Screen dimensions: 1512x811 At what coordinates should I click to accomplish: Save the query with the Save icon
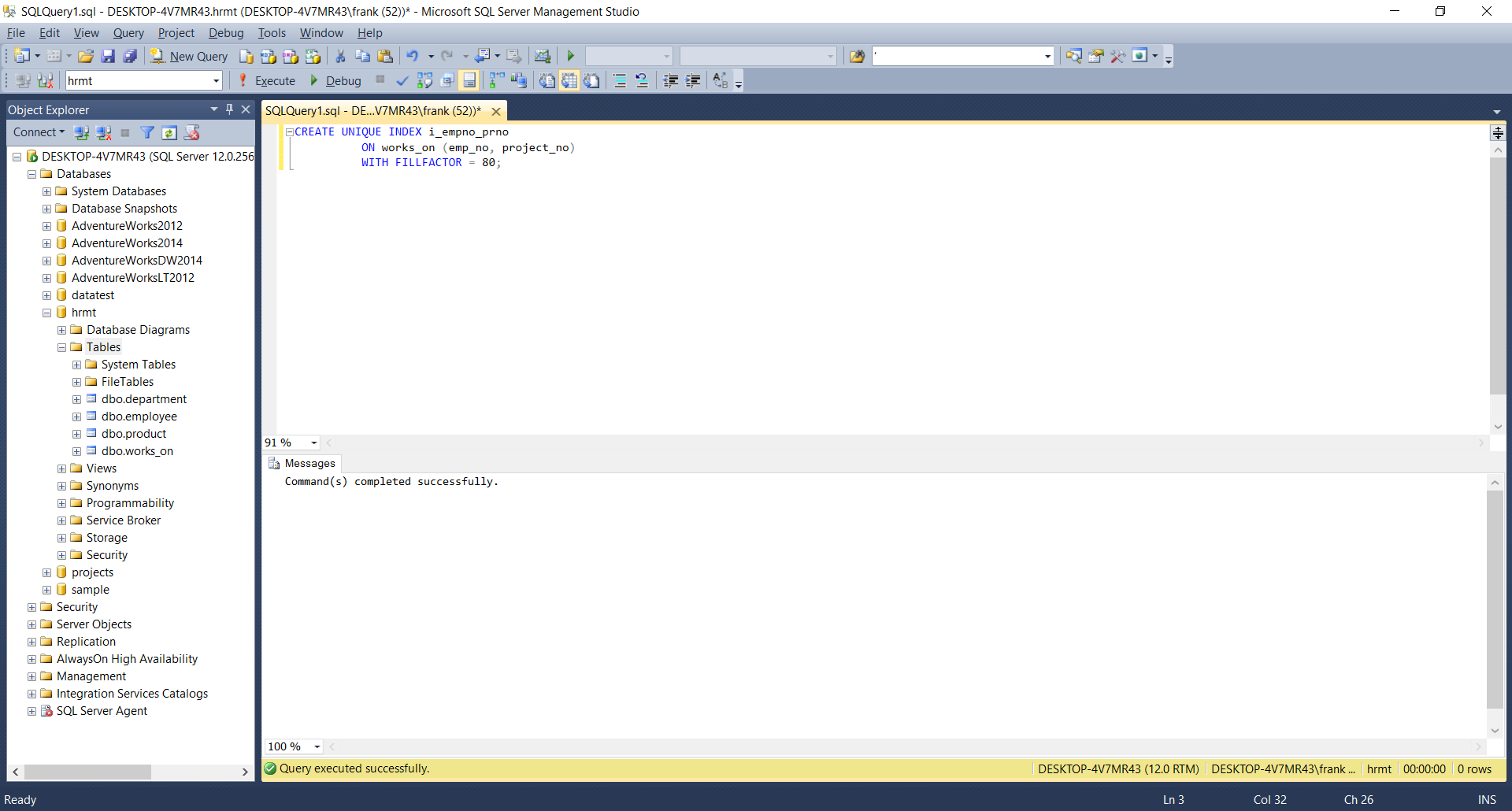coord(108,56)
